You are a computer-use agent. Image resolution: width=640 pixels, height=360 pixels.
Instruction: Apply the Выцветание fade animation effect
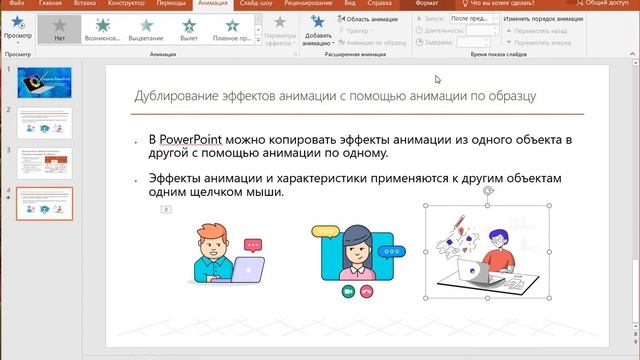146,29
